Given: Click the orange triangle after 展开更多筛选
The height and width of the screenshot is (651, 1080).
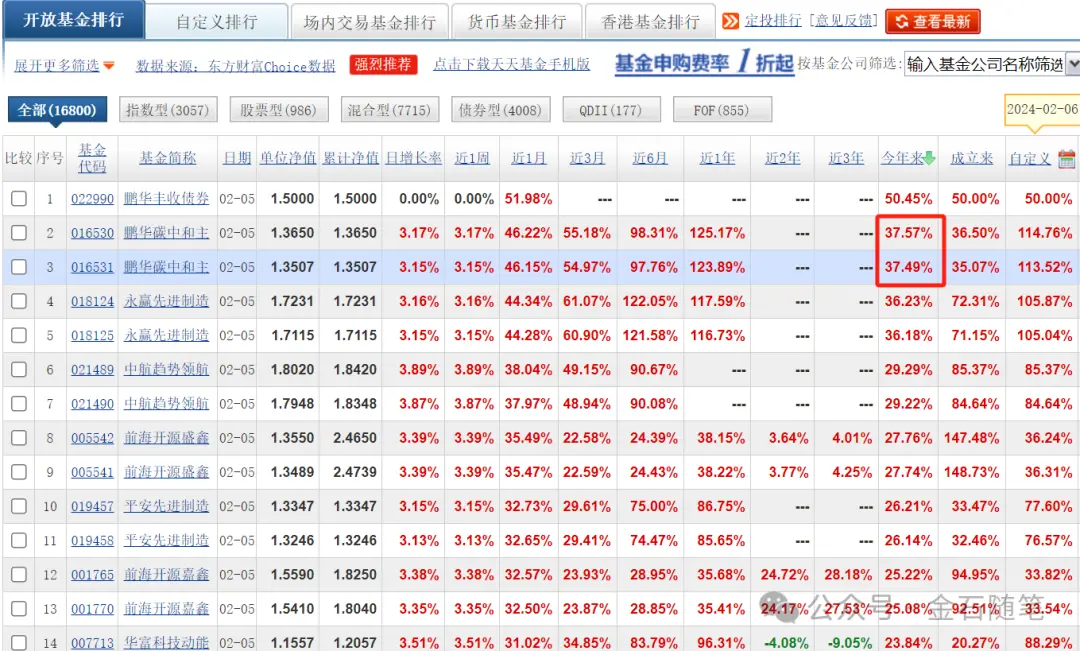Looking at the screenshot, I should (109, 66).
